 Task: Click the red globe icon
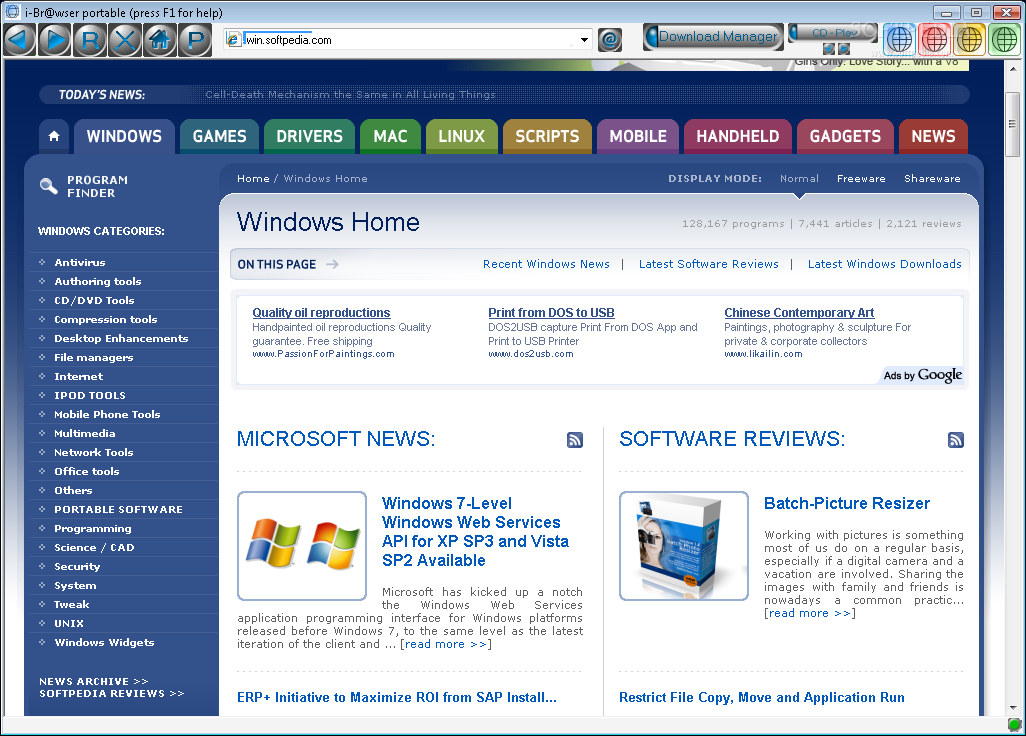pyautogui.click(x=934, y=39)
